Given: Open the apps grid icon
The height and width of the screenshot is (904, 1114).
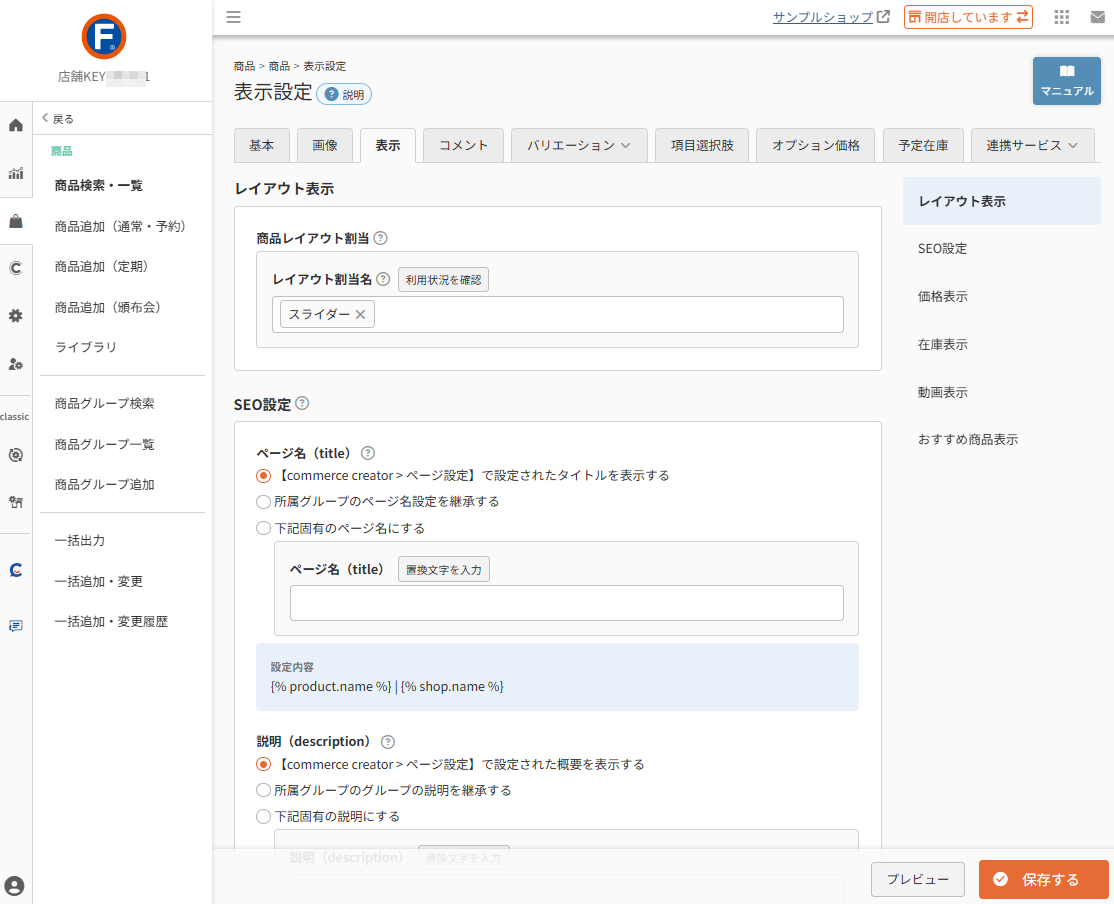Looking at the screenshot, I should tap(1061, 17).
